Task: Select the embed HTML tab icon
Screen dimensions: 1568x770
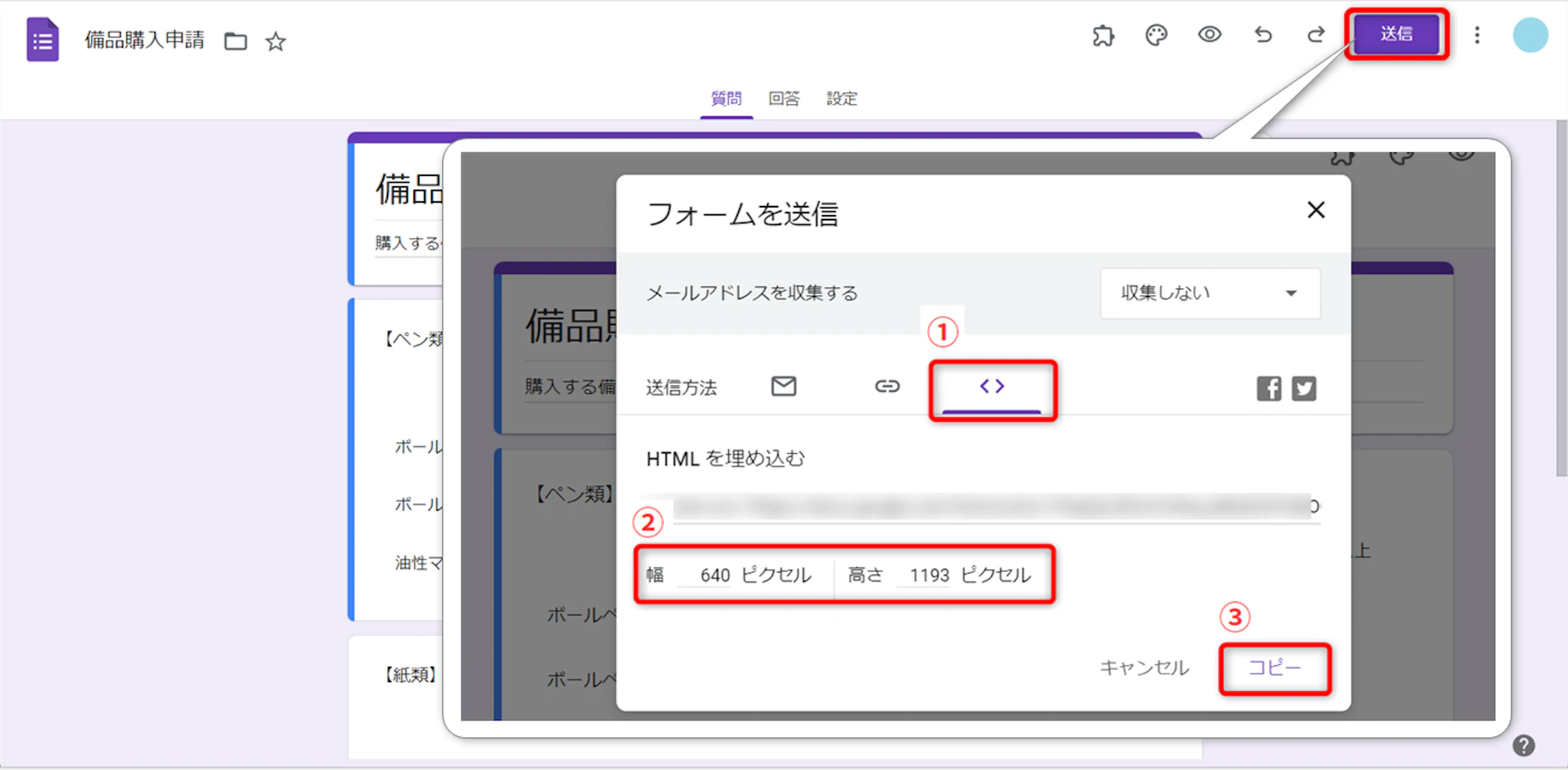Action: [x=991, y=387]
